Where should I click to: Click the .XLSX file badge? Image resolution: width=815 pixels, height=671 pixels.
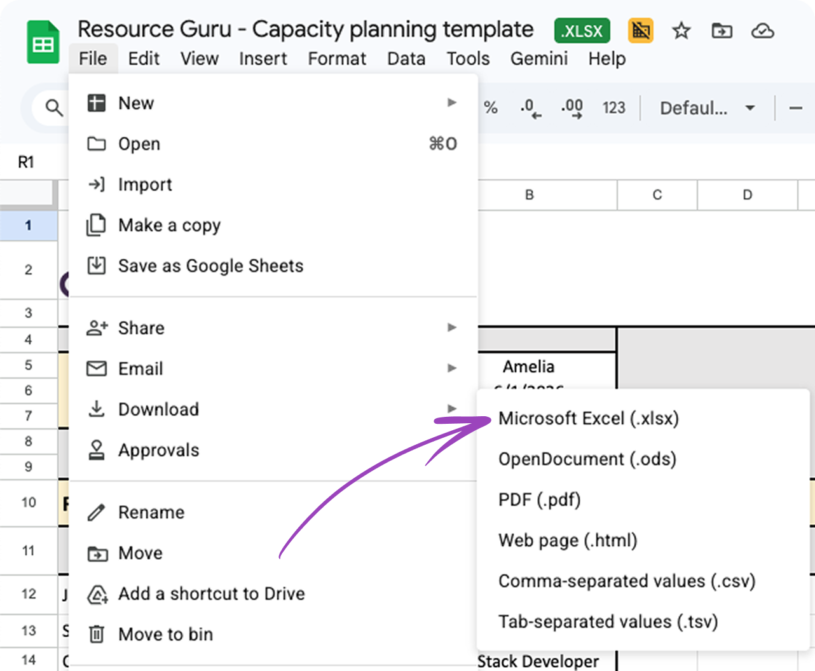pos(581,30)
